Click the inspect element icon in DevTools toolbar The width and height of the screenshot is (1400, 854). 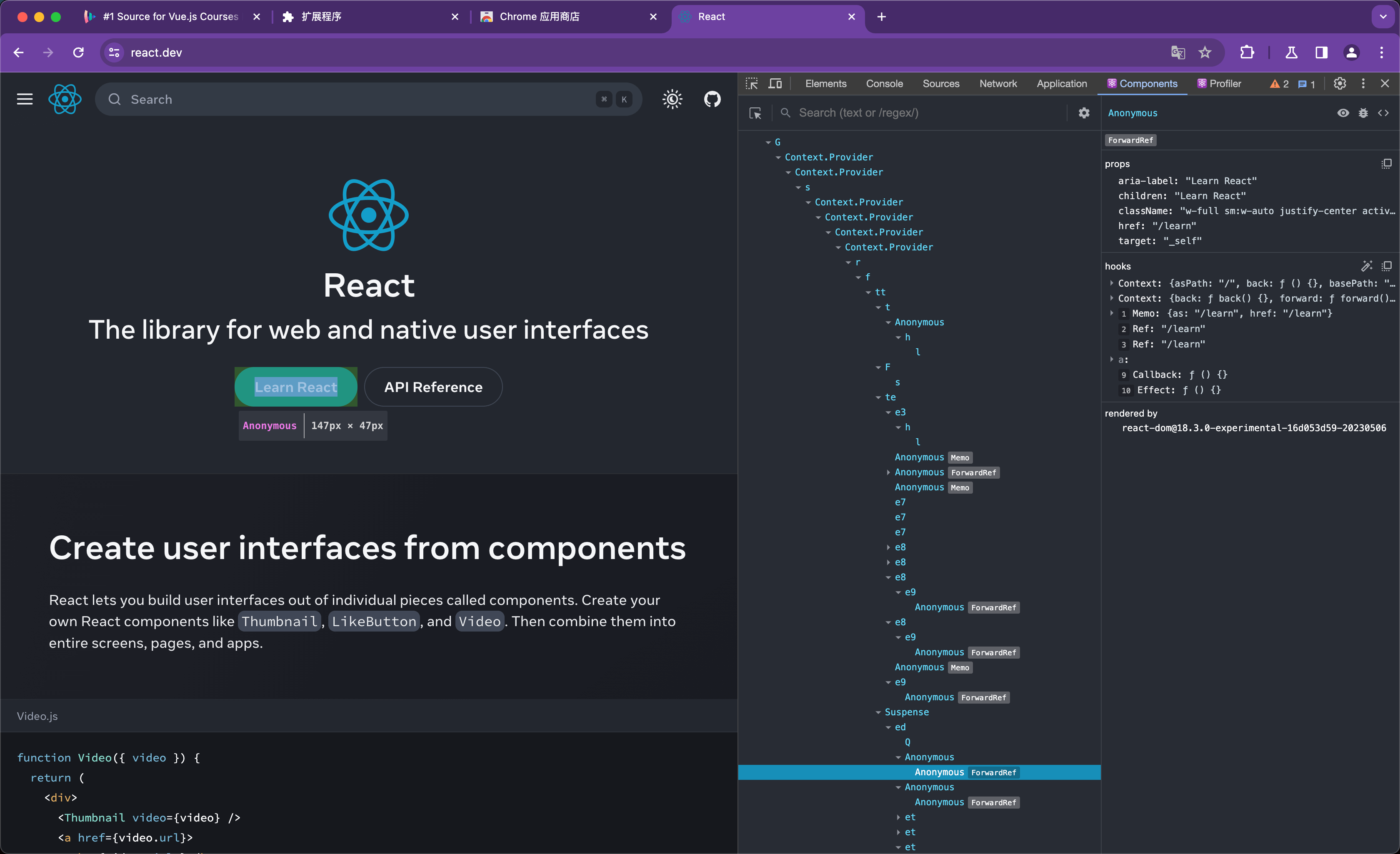pos(753,83)
